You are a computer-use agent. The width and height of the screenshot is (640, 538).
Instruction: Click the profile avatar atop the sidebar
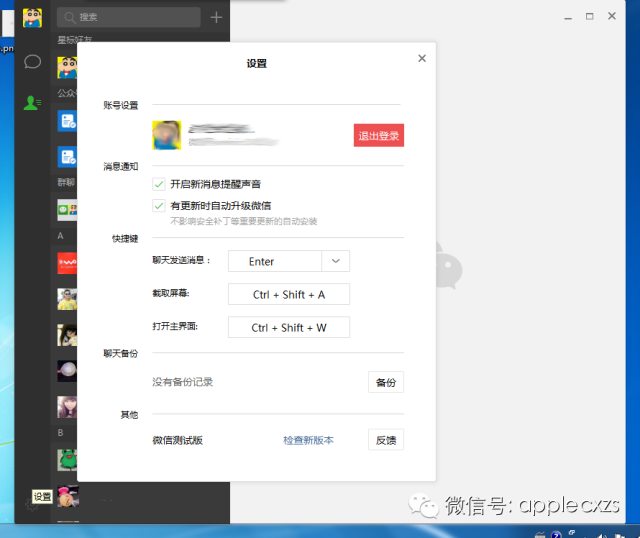click(x=32, y=18)
